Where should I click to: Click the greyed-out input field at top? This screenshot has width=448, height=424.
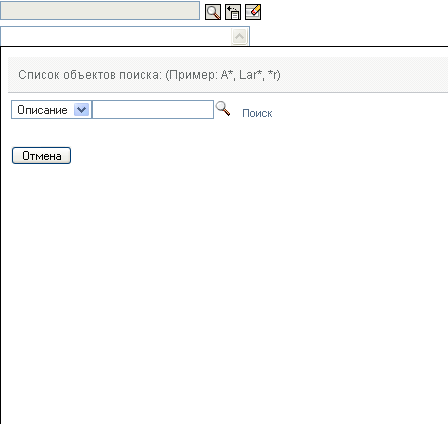100,11
